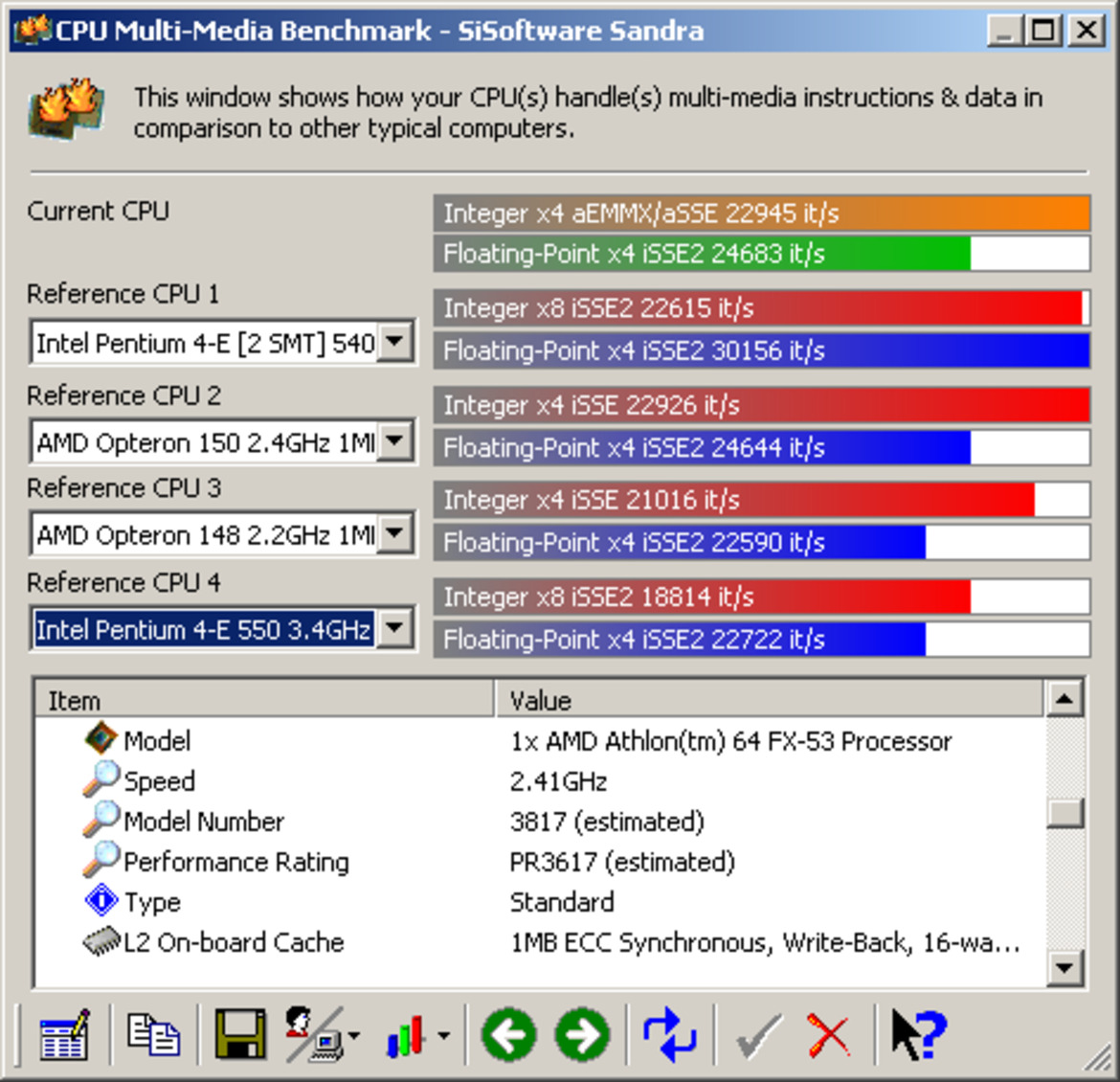
Task: Click the orange Integer x4 aEMMX/aSSE 22945 bar
Action: (x=761, y=213)
